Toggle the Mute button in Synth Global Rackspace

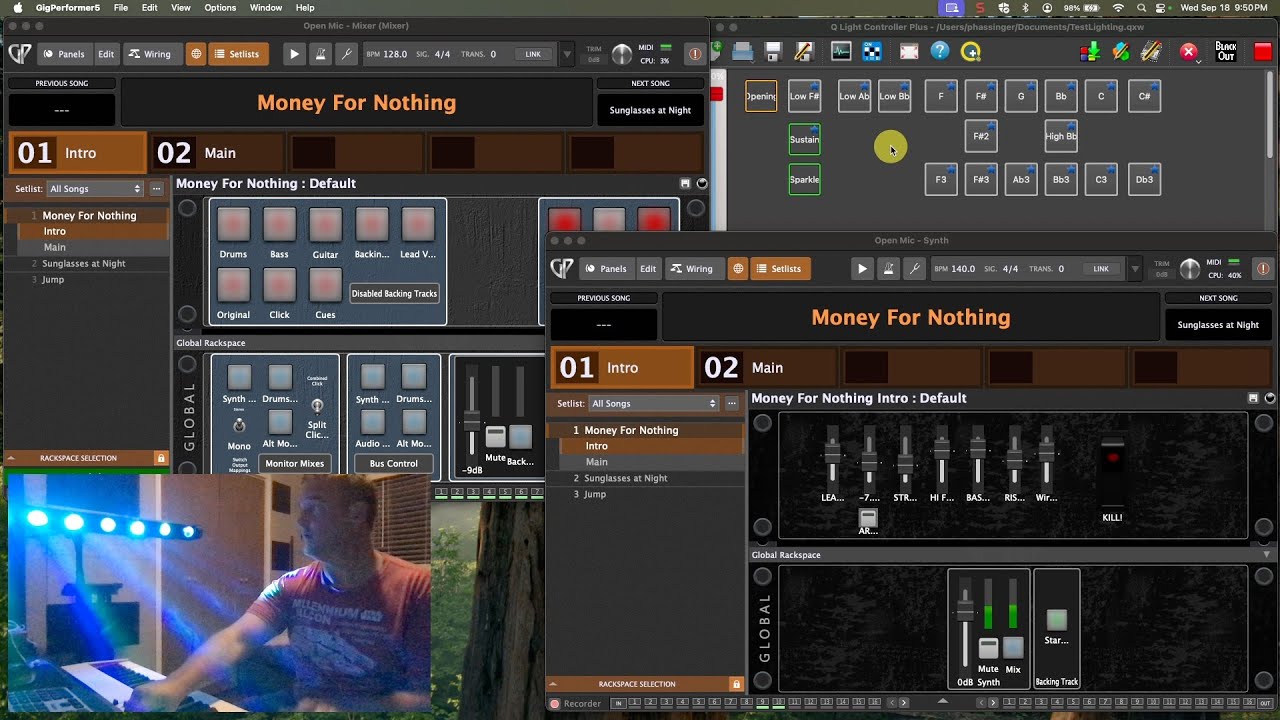click(x=988, y=648)
